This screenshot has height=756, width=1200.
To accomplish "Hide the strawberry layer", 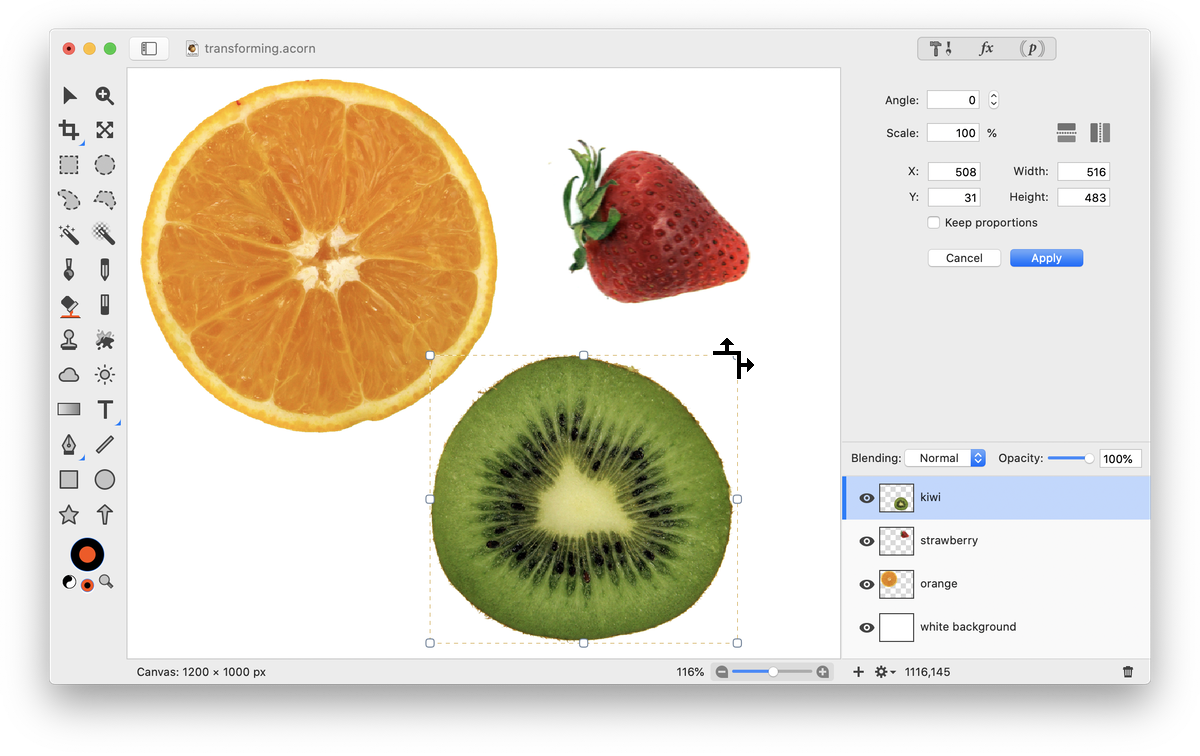I will click(867, 541).
